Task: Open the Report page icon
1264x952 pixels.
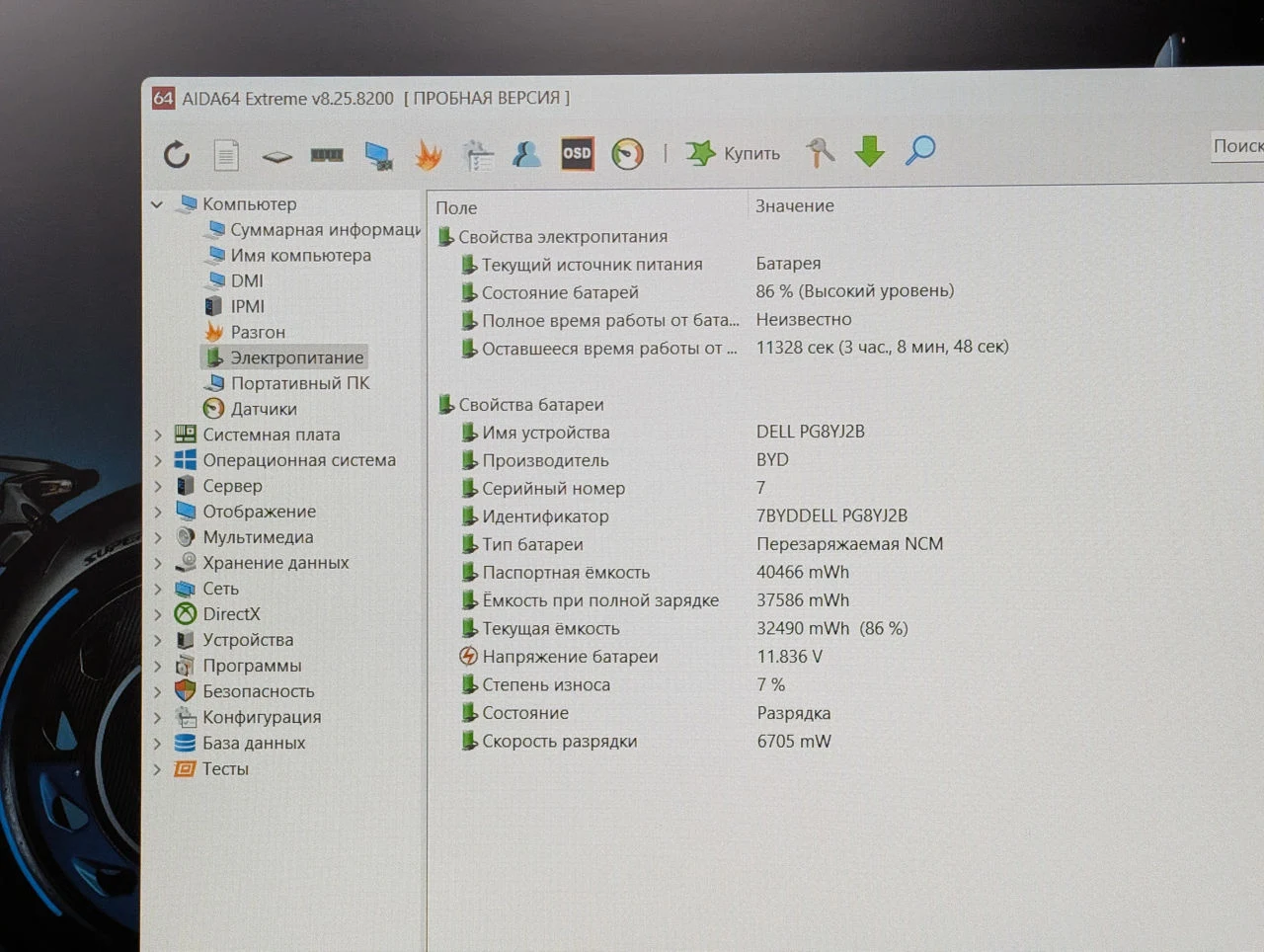Action: click(226, 155)
